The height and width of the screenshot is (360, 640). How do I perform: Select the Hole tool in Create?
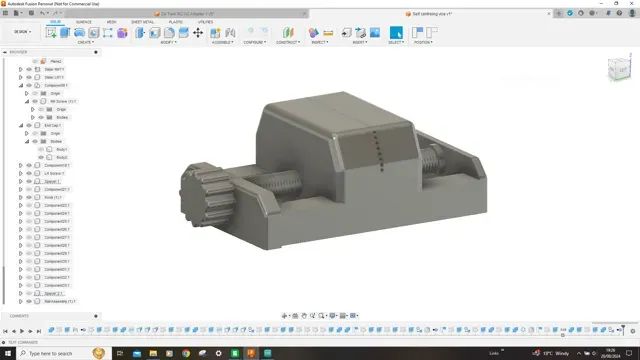click(93, 33)
